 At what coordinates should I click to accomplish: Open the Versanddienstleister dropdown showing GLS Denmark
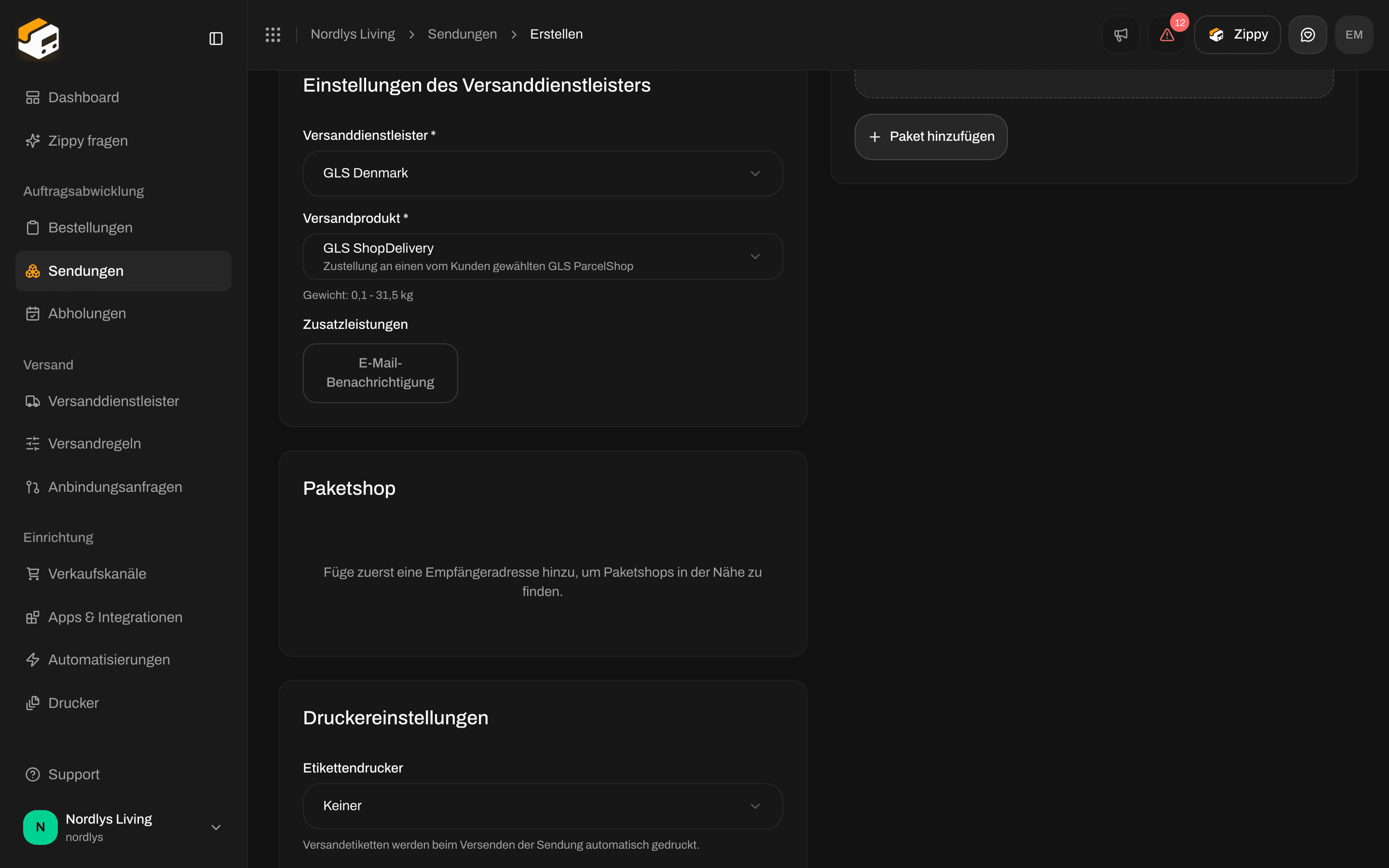pyautogui.click(x=543, y=174)
